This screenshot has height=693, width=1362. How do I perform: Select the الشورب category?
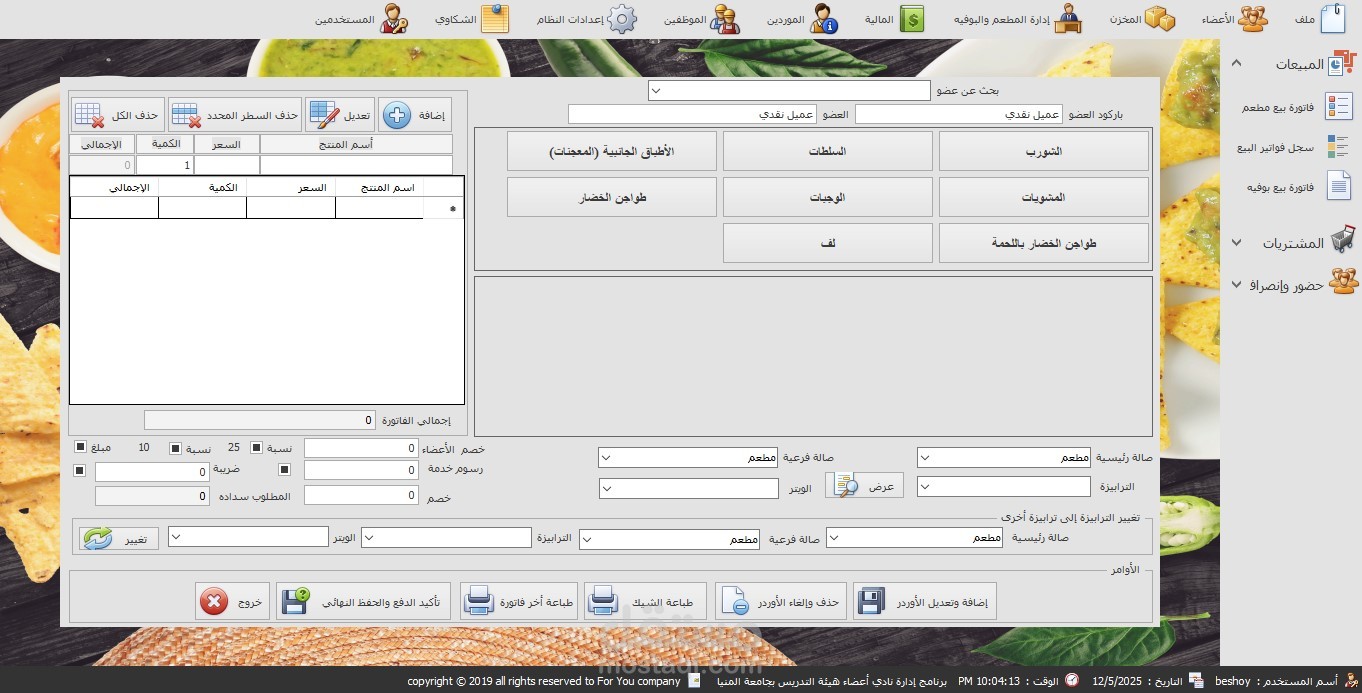pos(1044,151)
